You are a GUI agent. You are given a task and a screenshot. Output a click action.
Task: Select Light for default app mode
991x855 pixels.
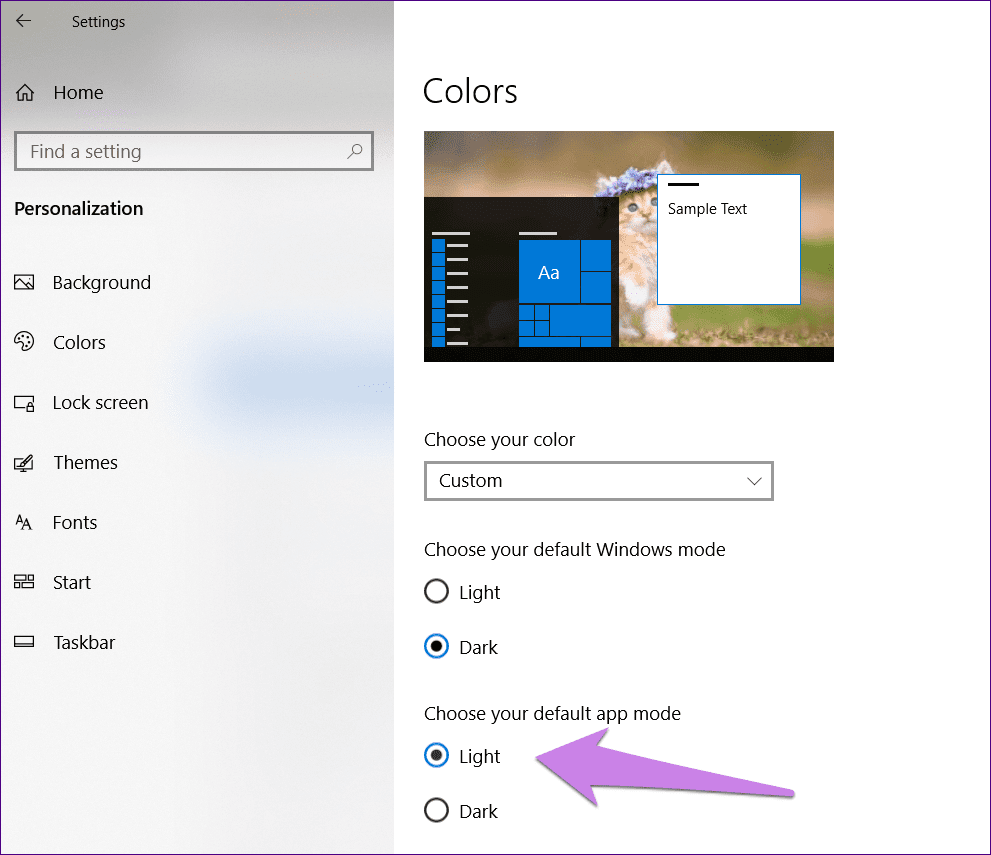pos(436,756)
